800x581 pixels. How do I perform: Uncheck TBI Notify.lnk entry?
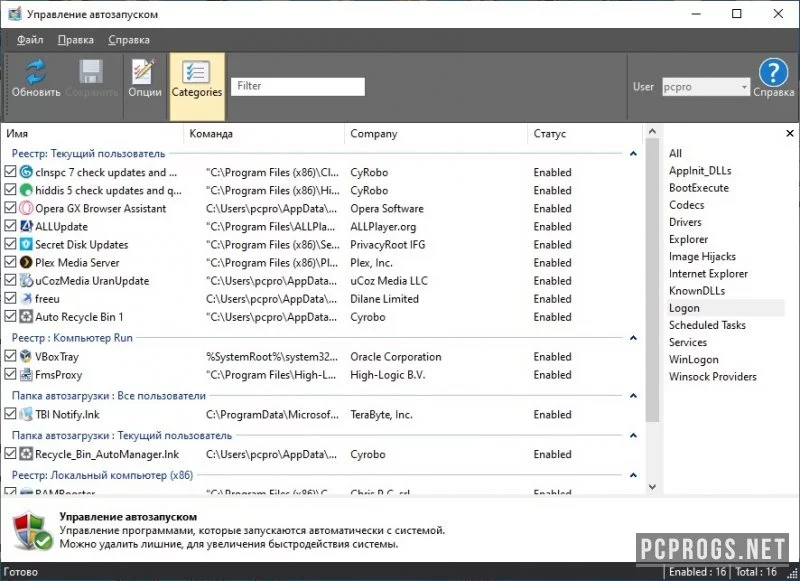[10, 414]
